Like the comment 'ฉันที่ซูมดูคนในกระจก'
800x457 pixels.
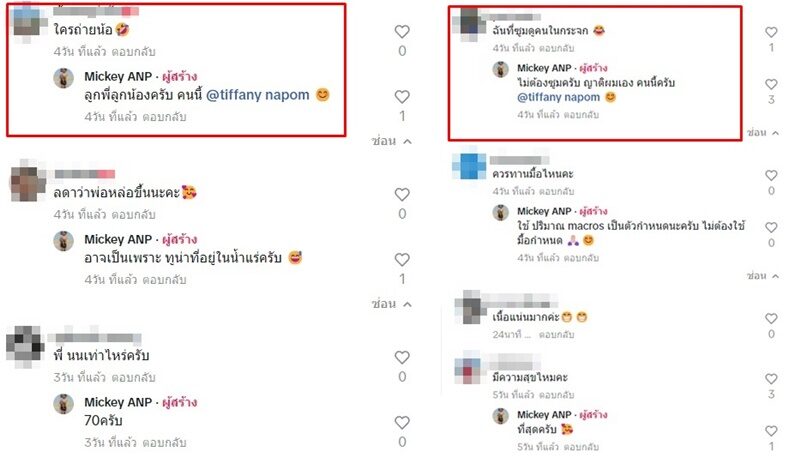(771, 32)
